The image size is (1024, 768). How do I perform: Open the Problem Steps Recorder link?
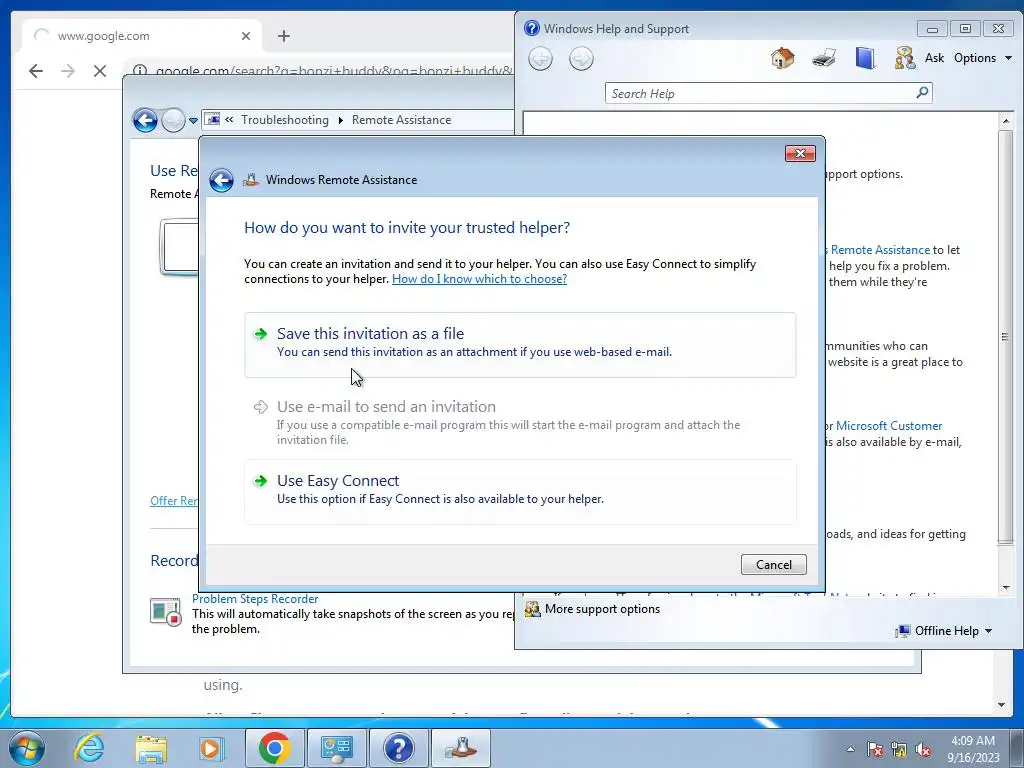[x=255, y=599]
